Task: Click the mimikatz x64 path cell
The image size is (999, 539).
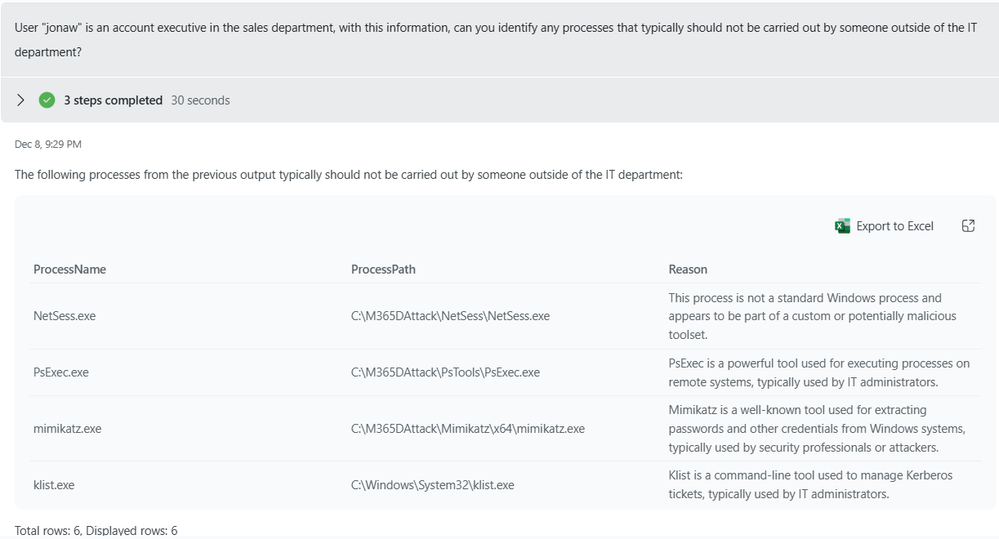Action: pos(468,429)
